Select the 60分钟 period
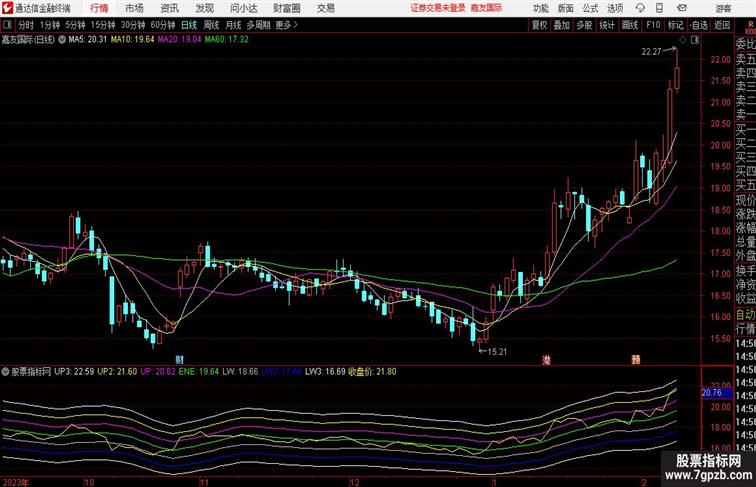 (x=163, y=25)
